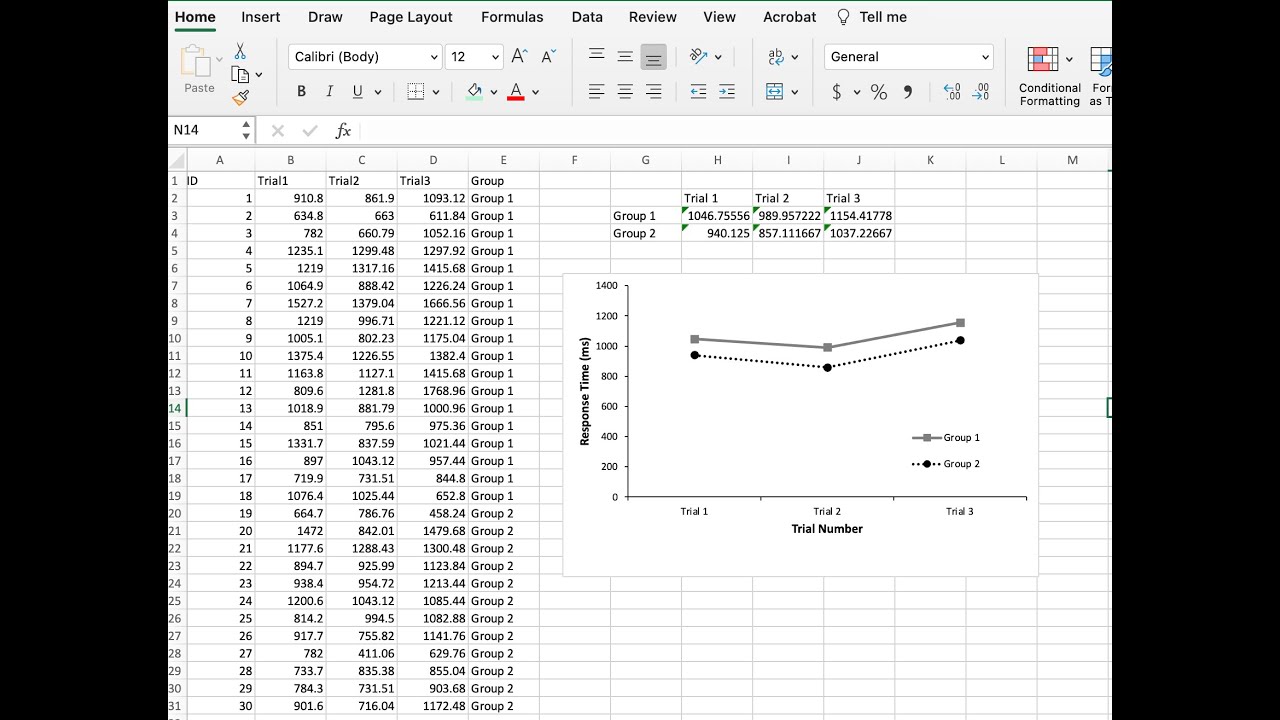Align text right
The image size is (1280, 720).
pyautogui.click(x=653, y=92)
